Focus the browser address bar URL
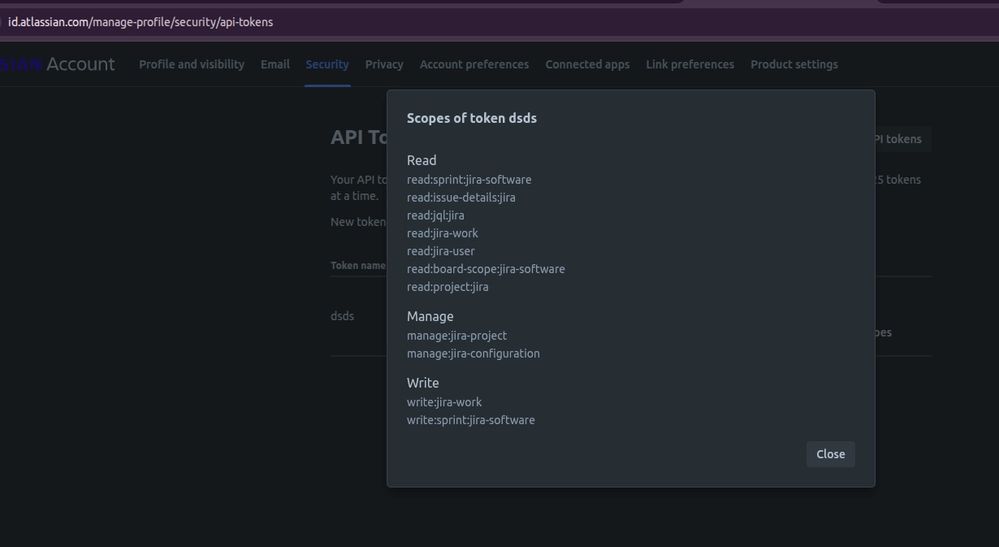 140,21
